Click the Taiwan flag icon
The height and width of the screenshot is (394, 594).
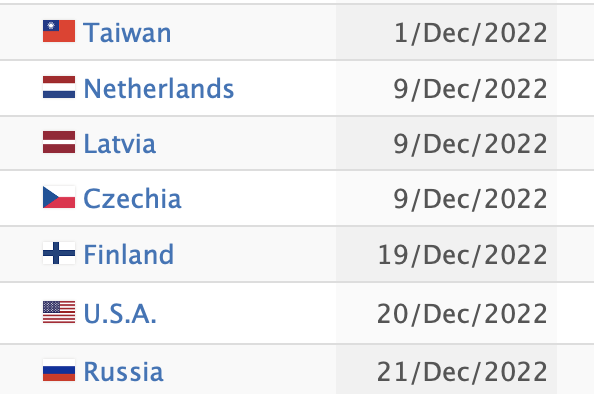(59, 31)
